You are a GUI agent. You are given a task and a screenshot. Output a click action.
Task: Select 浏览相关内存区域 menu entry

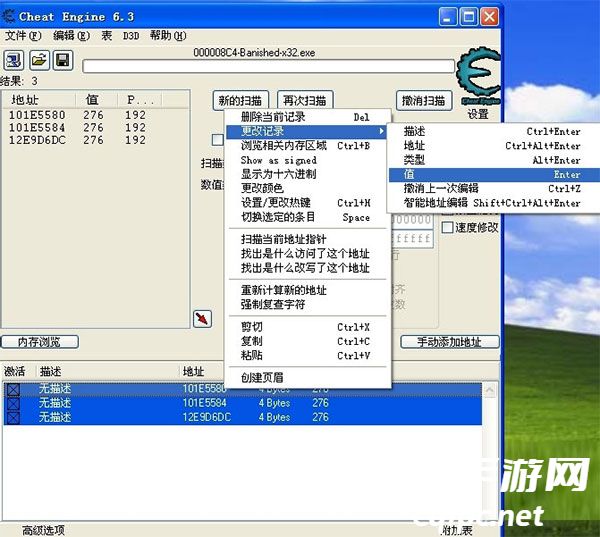(306, 146)
